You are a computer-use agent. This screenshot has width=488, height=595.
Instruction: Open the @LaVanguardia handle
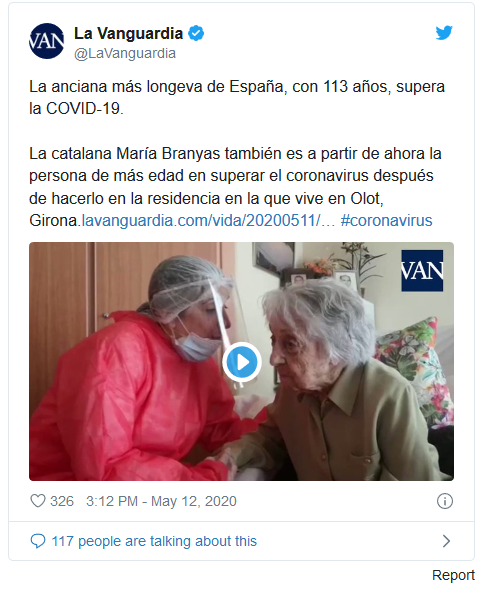pyautogui.click(x=125, y=54)
